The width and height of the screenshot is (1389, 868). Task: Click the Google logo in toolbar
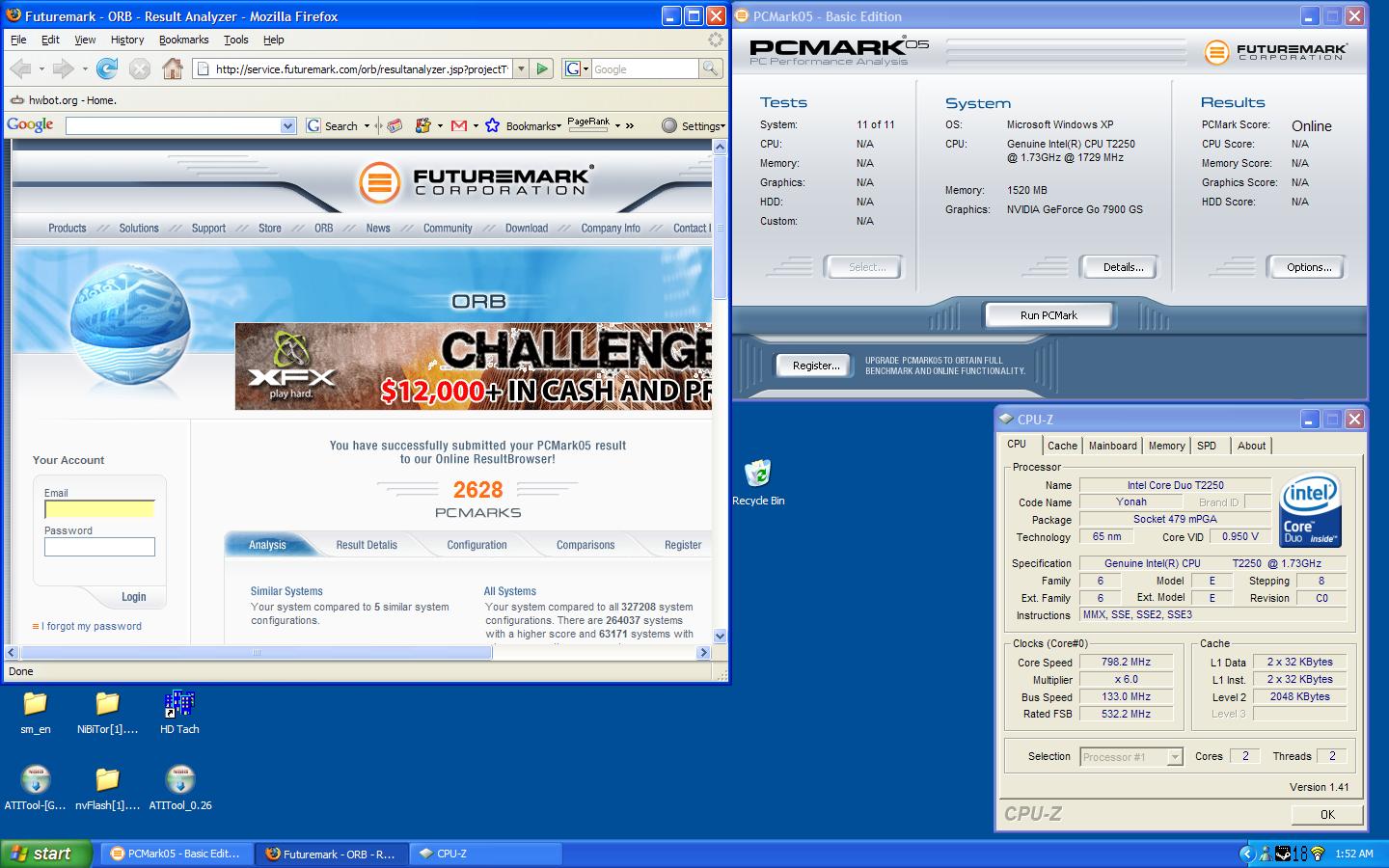(30, 124)
